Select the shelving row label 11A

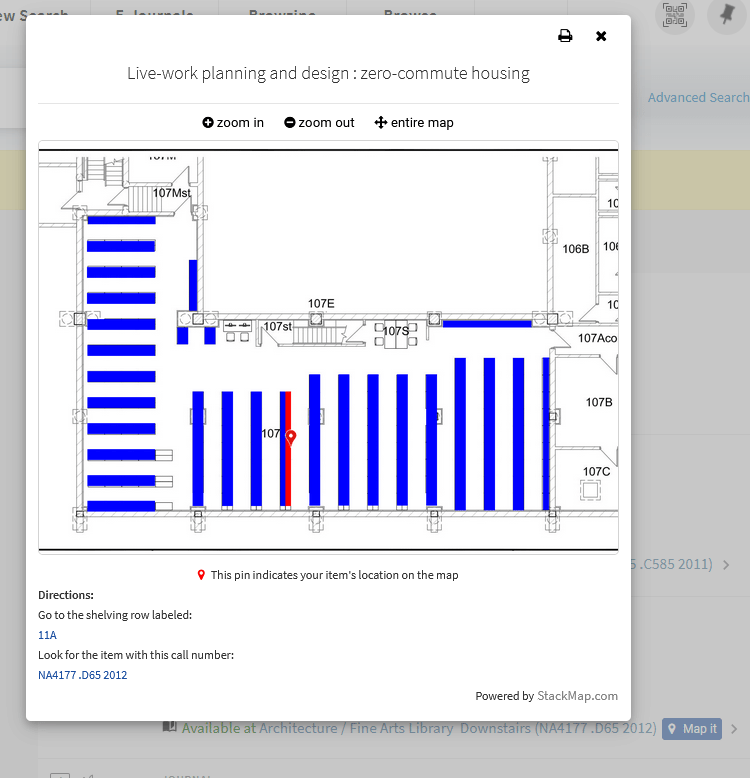[48, 635]
